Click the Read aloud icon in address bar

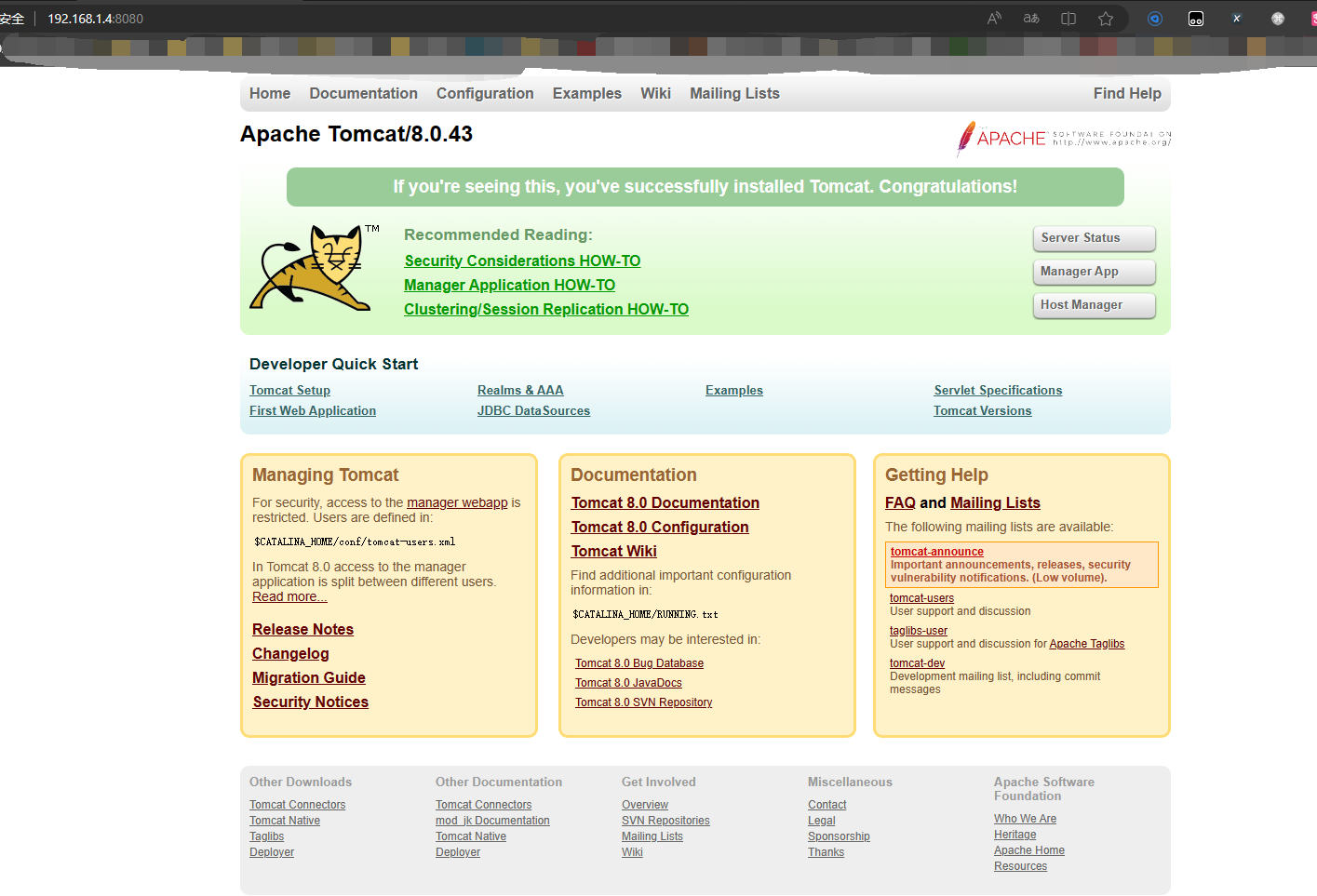tap(994, 19)
